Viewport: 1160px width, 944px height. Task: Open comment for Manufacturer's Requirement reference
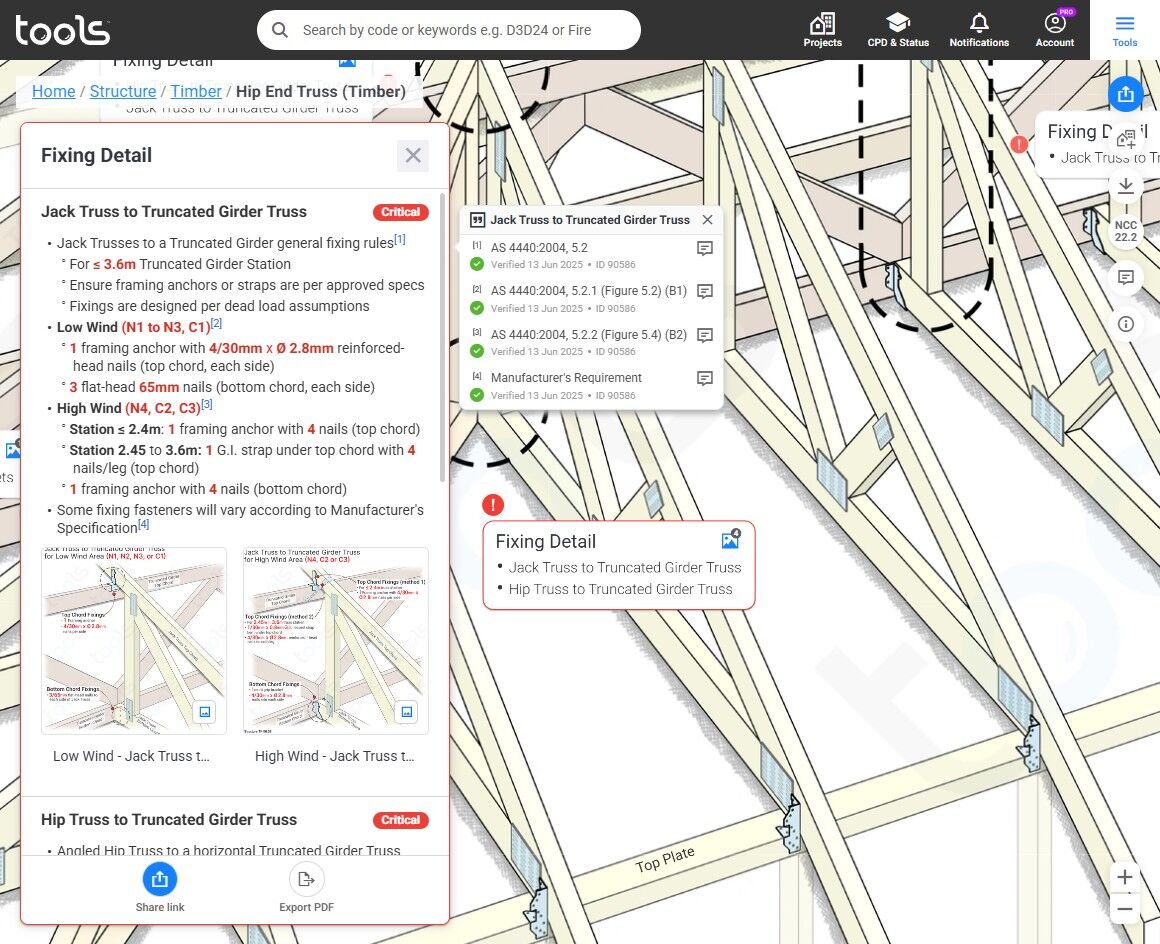[704, 378]
